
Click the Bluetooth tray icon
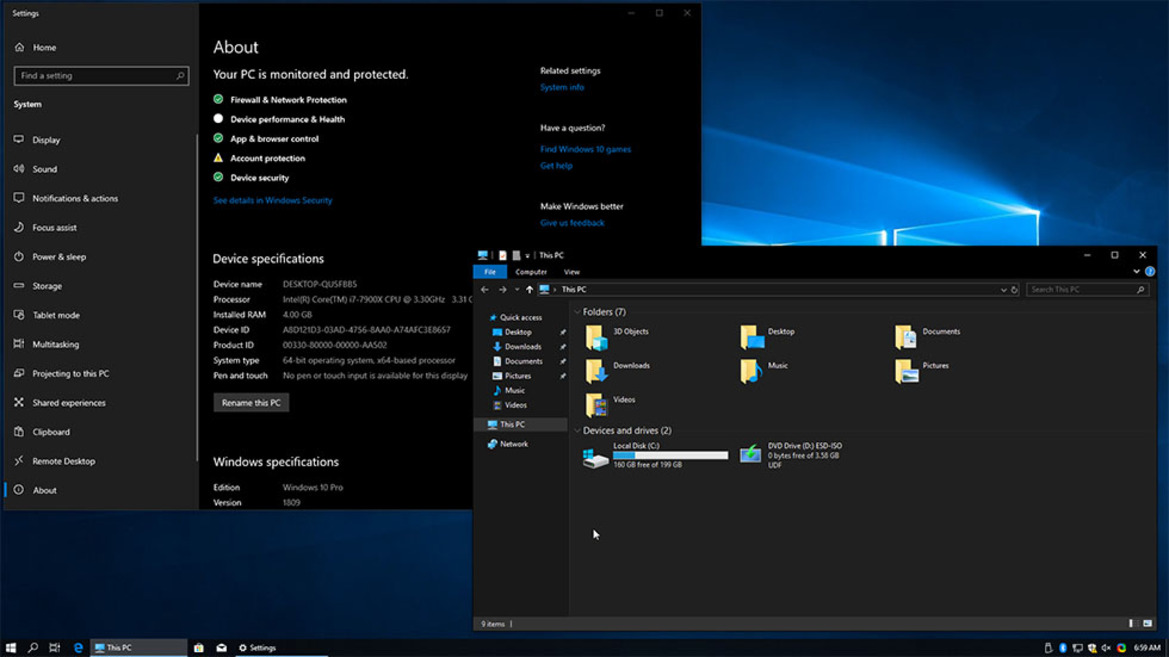coord(1062,647)
